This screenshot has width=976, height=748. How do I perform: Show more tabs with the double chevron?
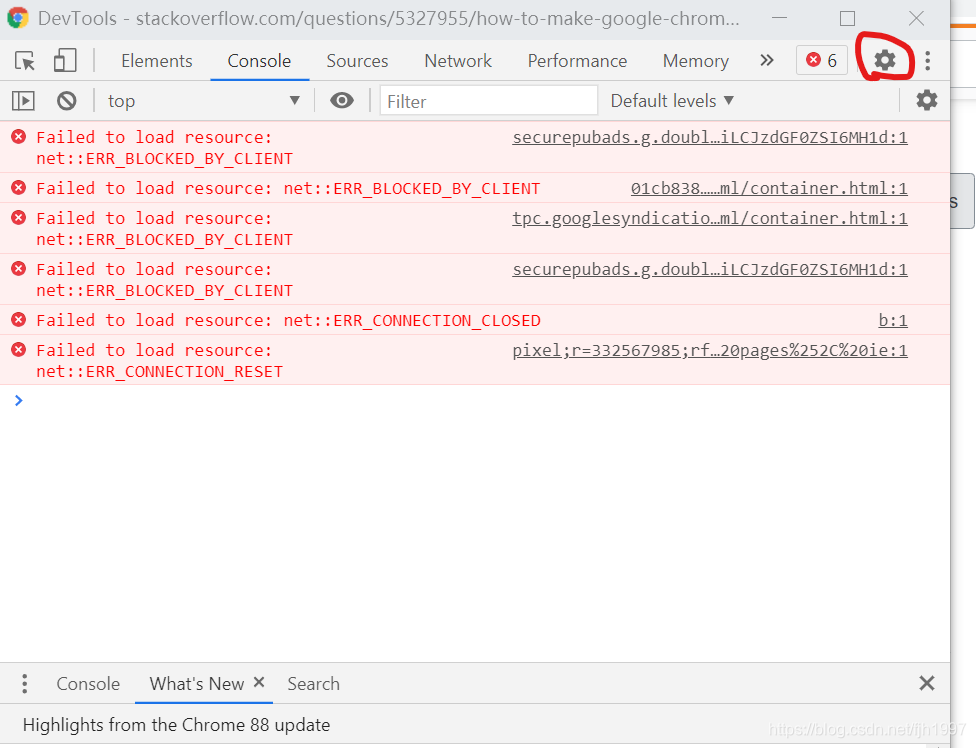[767, 60]
